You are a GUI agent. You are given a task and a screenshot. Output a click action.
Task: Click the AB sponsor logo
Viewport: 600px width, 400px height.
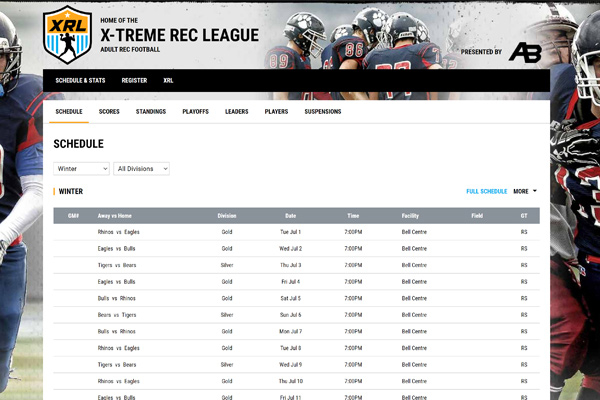pyautogui.click(x=524, y=51)
